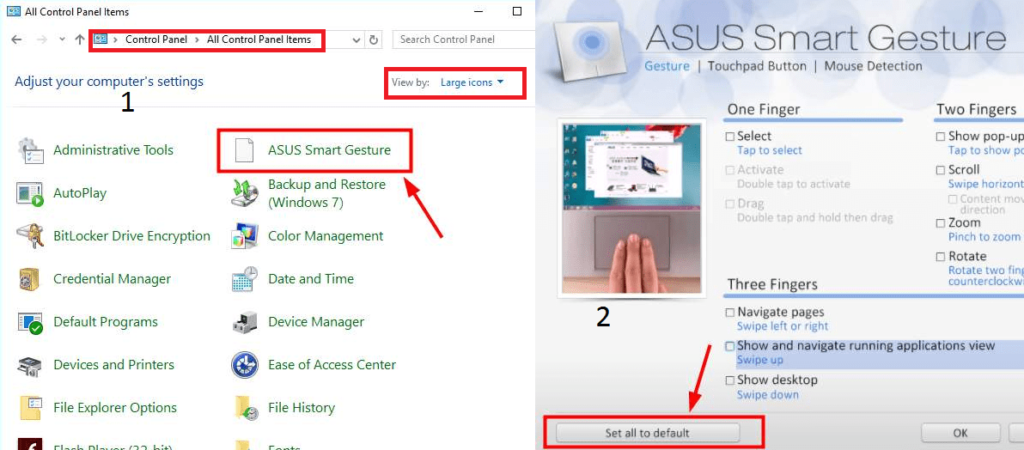Expand the address bar history dropdown
The image size is (1024, 450).
[x=356, y=39]
